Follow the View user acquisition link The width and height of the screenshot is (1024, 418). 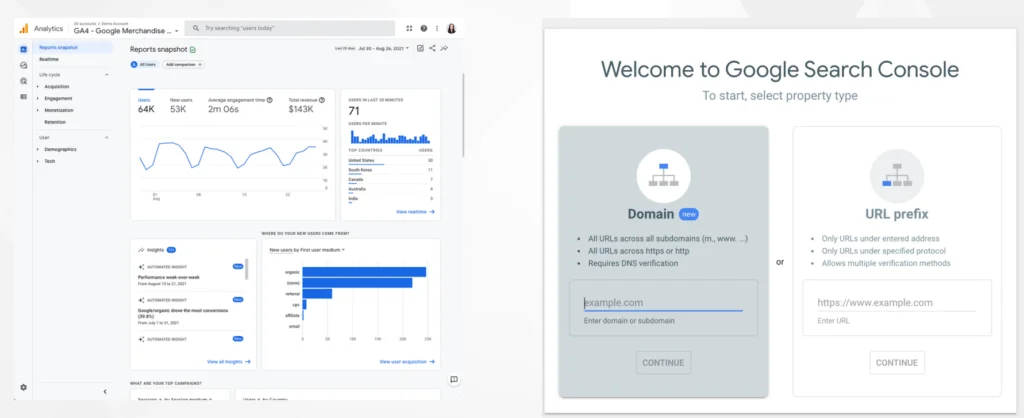407,361
